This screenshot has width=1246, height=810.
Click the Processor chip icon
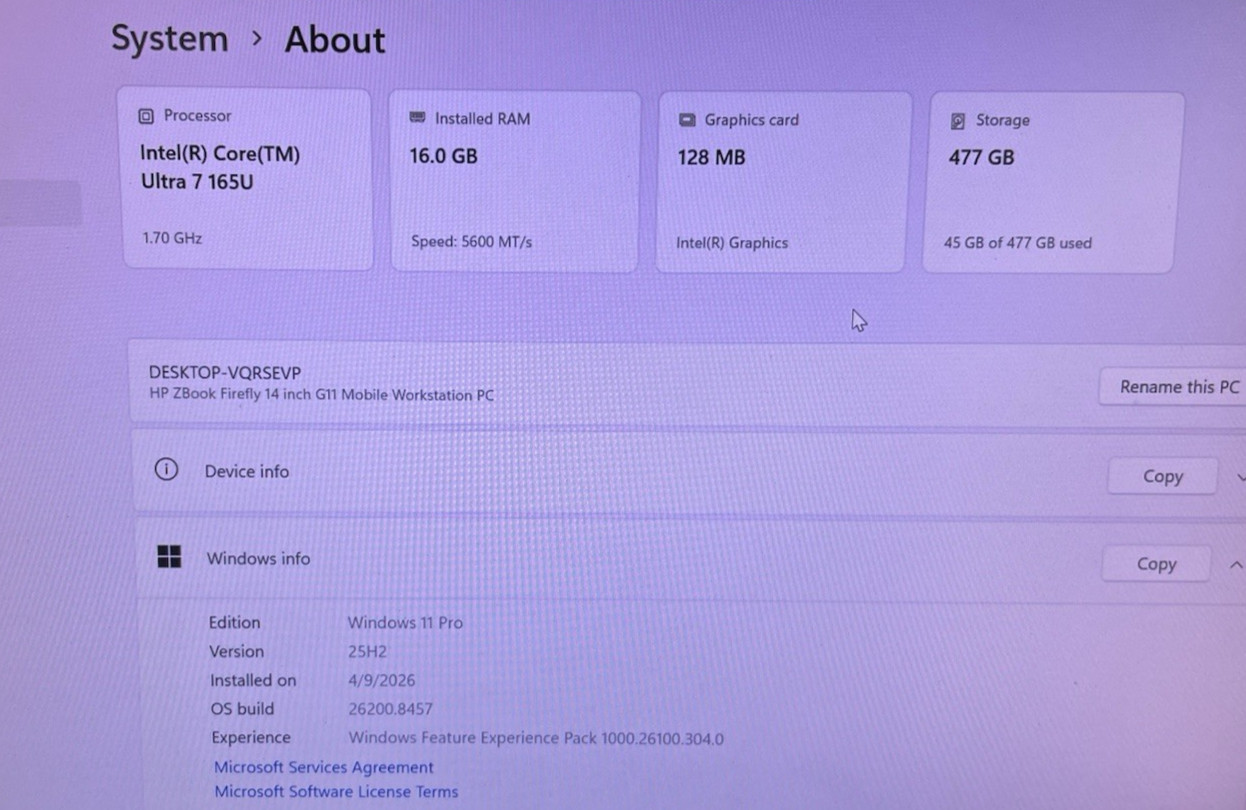pyautogui.click(x=146, y=116)
